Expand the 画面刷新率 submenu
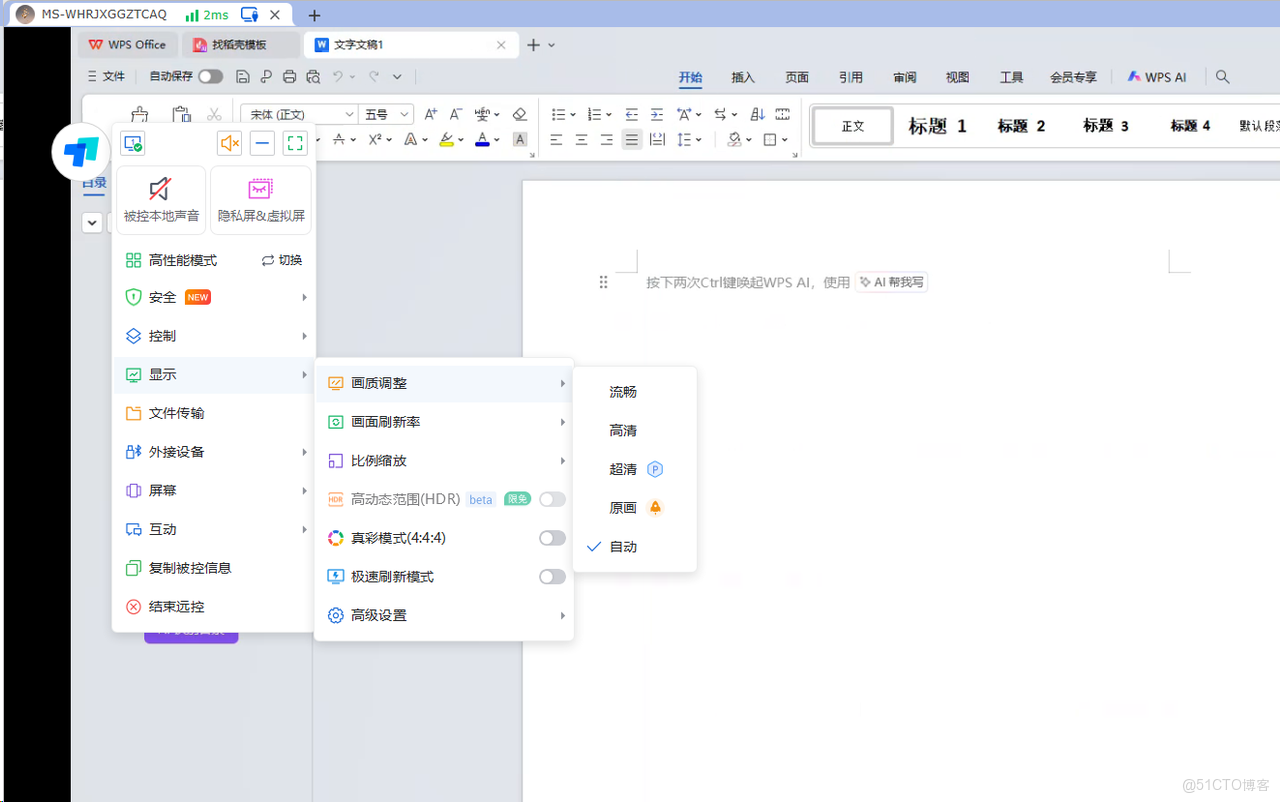 point(443,422)
